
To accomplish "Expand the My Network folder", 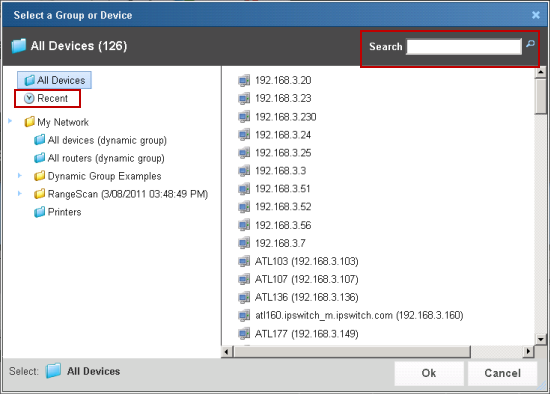I will point(10,121).
